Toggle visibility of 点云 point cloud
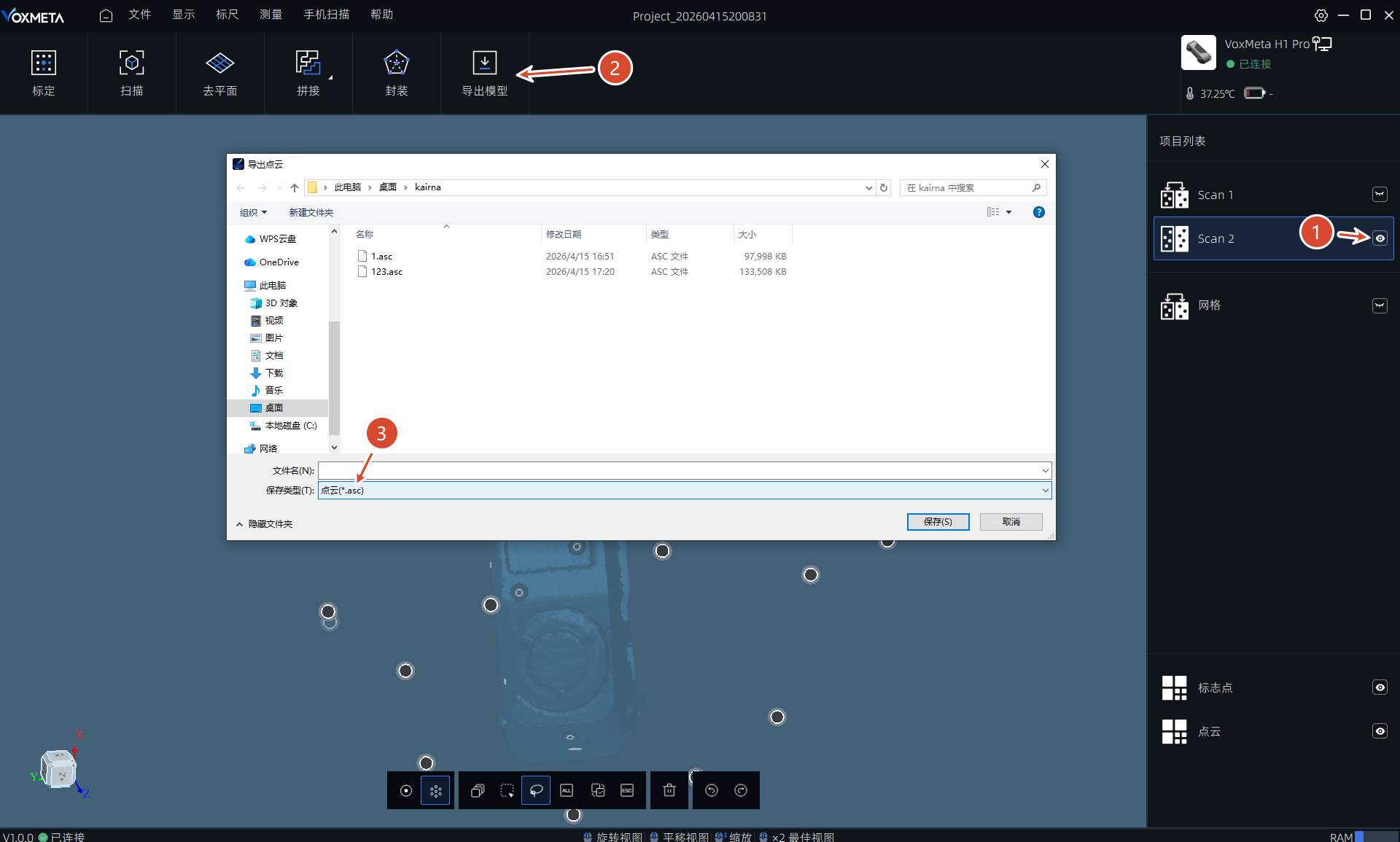This screenshot has height=842, width=1400. 1380,731
